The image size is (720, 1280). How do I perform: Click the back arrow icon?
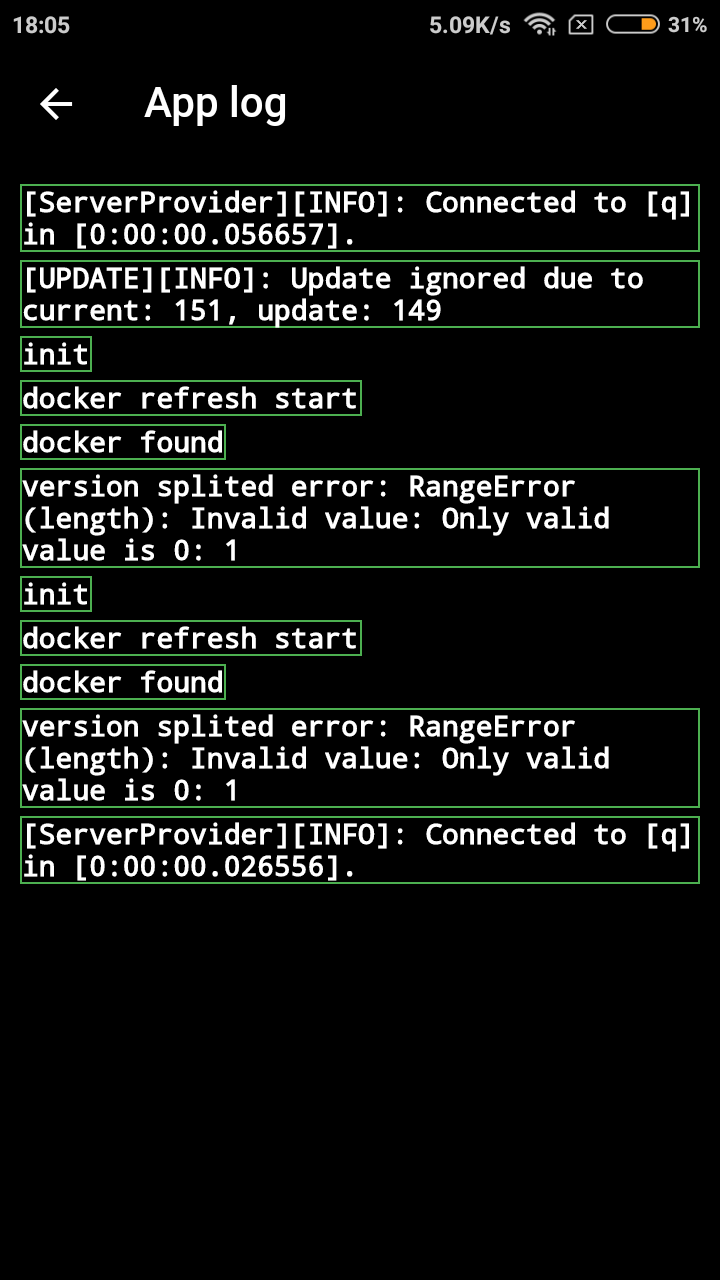click(x=55, y=101)
